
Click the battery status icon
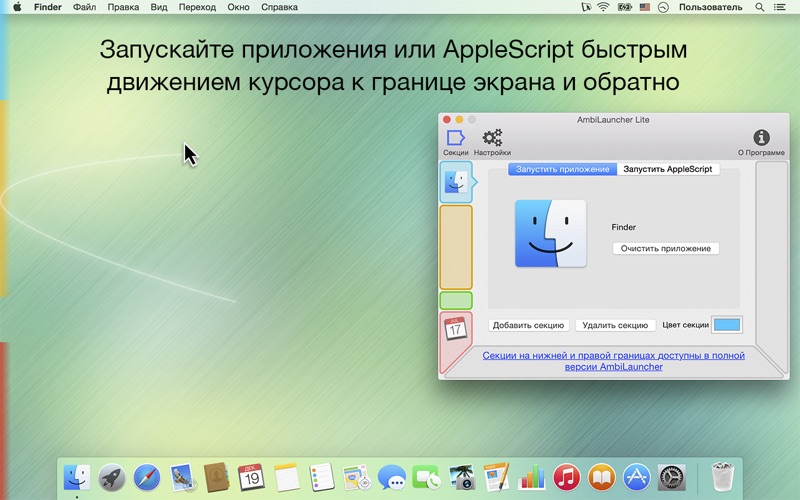[x=624, y=7]
